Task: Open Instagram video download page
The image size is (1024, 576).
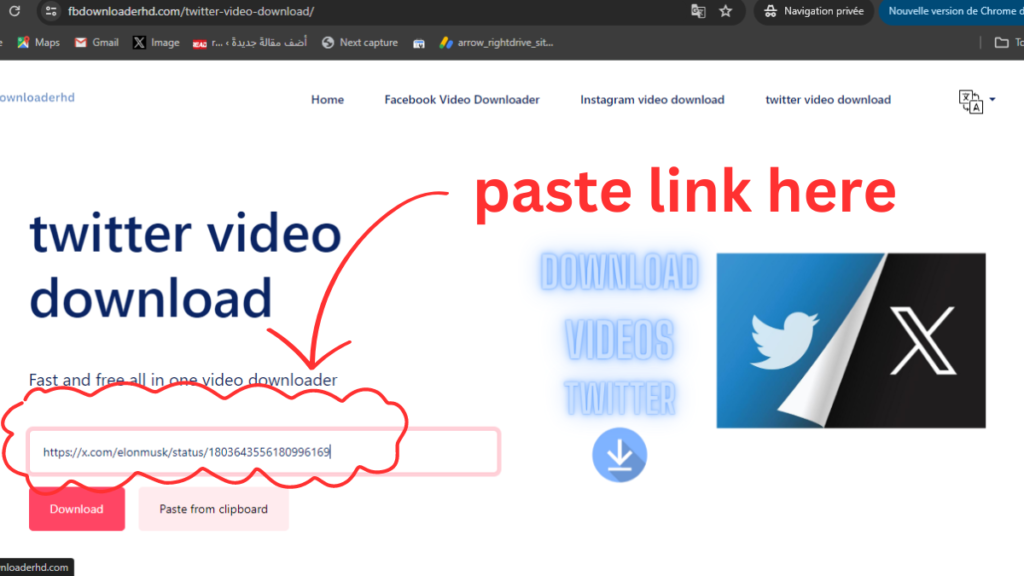Action: pyautogui.click(x=652, y=99)
